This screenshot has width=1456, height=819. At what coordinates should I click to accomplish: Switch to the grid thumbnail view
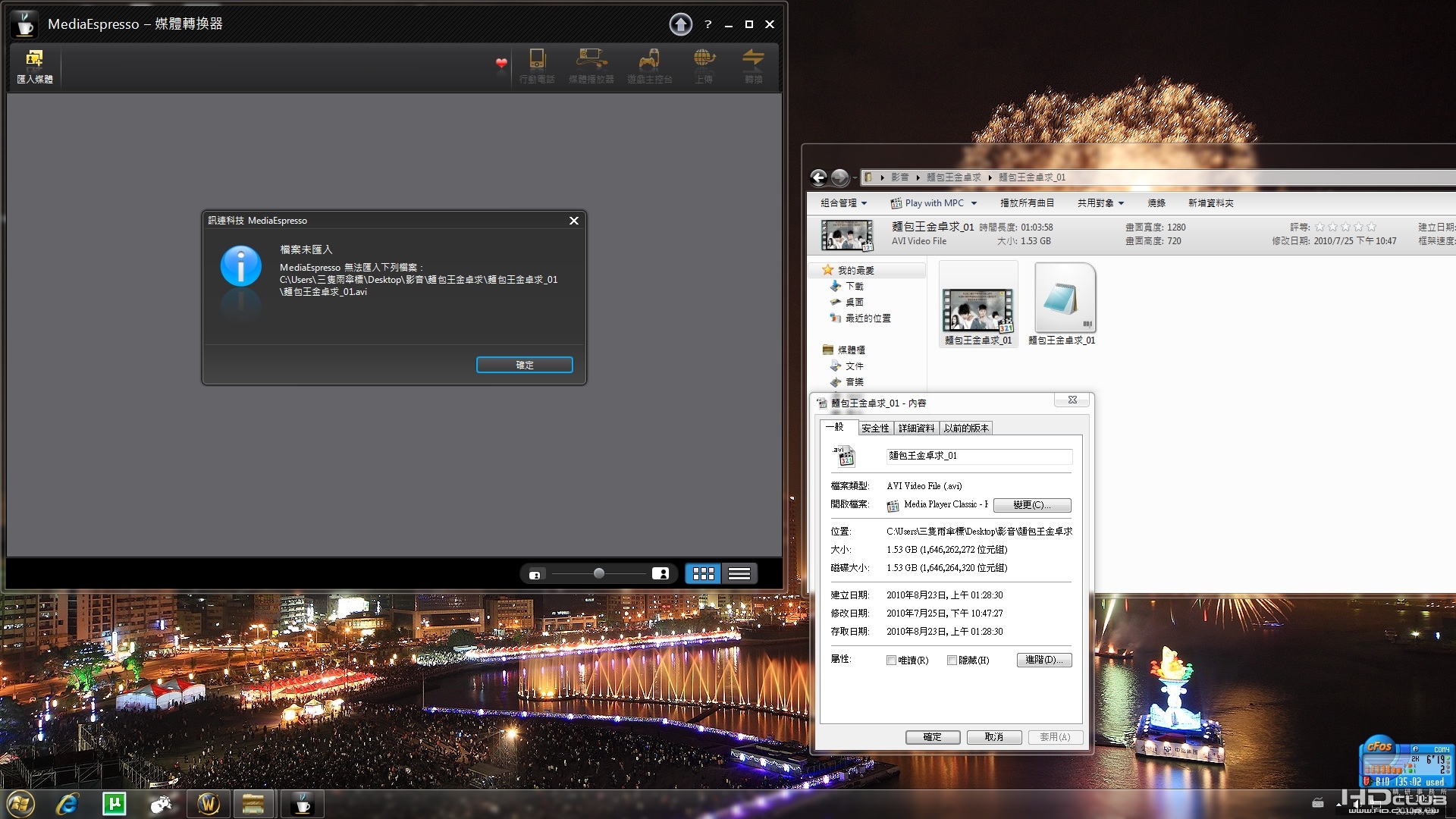pyautogui.click(x=703, y=574)
